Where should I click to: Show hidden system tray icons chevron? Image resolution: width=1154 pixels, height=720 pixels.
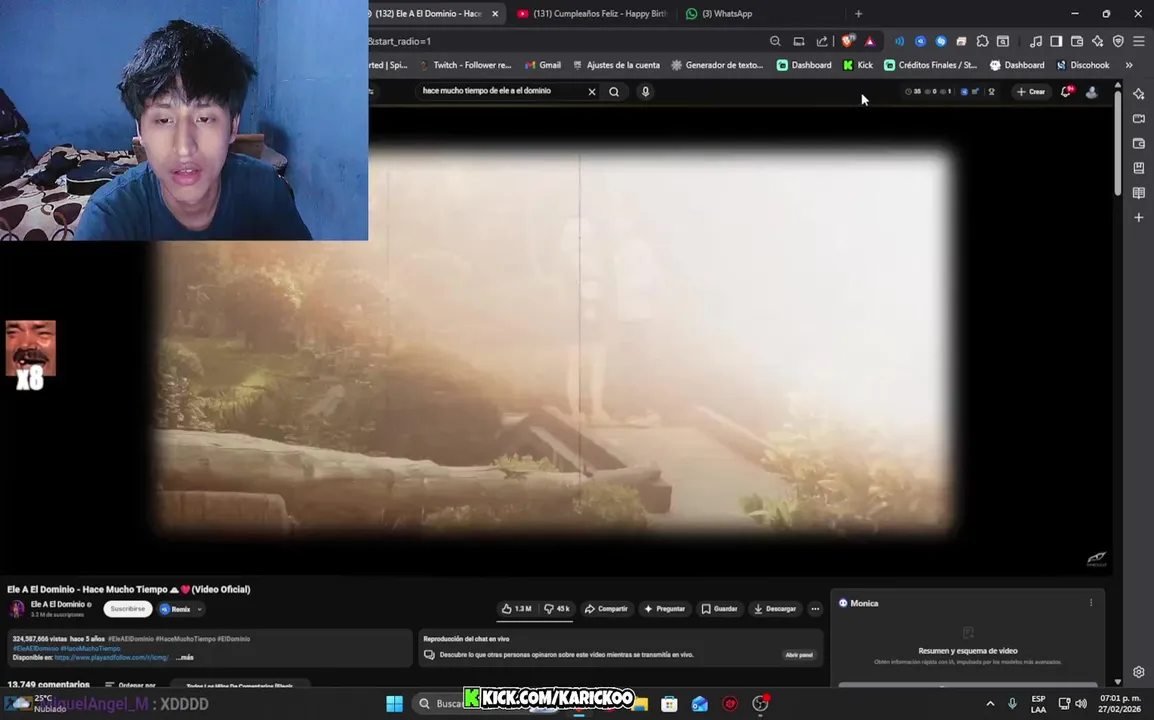pyautogui.click(x=990, y=704)
